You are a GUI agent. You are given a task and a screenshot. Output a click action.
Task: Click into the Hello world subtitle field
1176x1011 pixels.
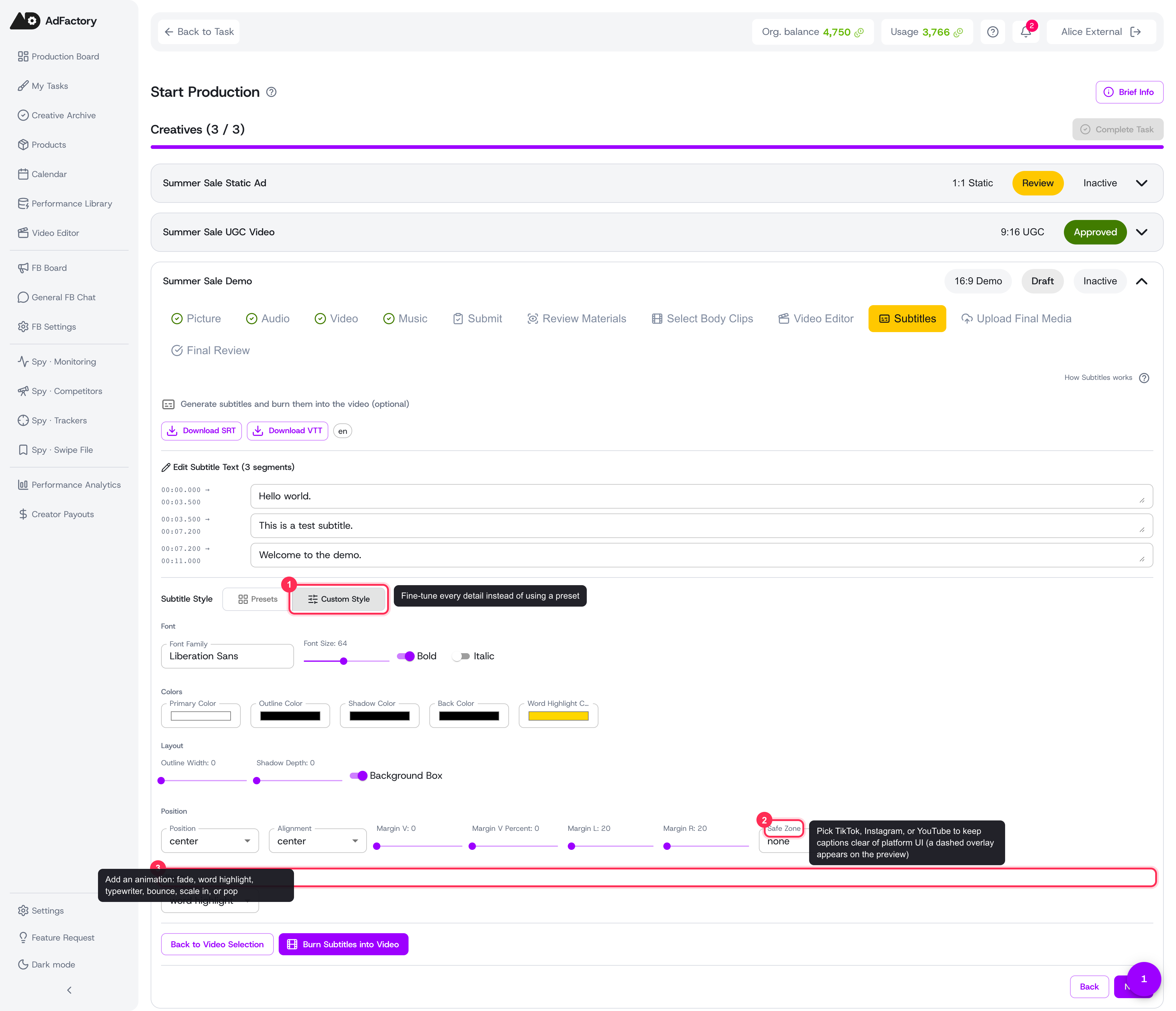pos(702,497)
